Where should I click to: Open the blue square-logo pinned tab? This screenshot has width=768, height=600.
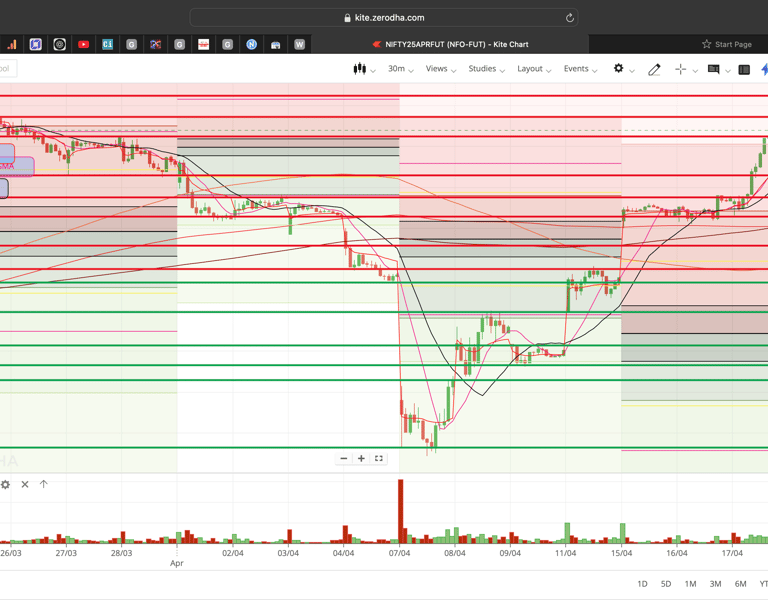[35, 45]
